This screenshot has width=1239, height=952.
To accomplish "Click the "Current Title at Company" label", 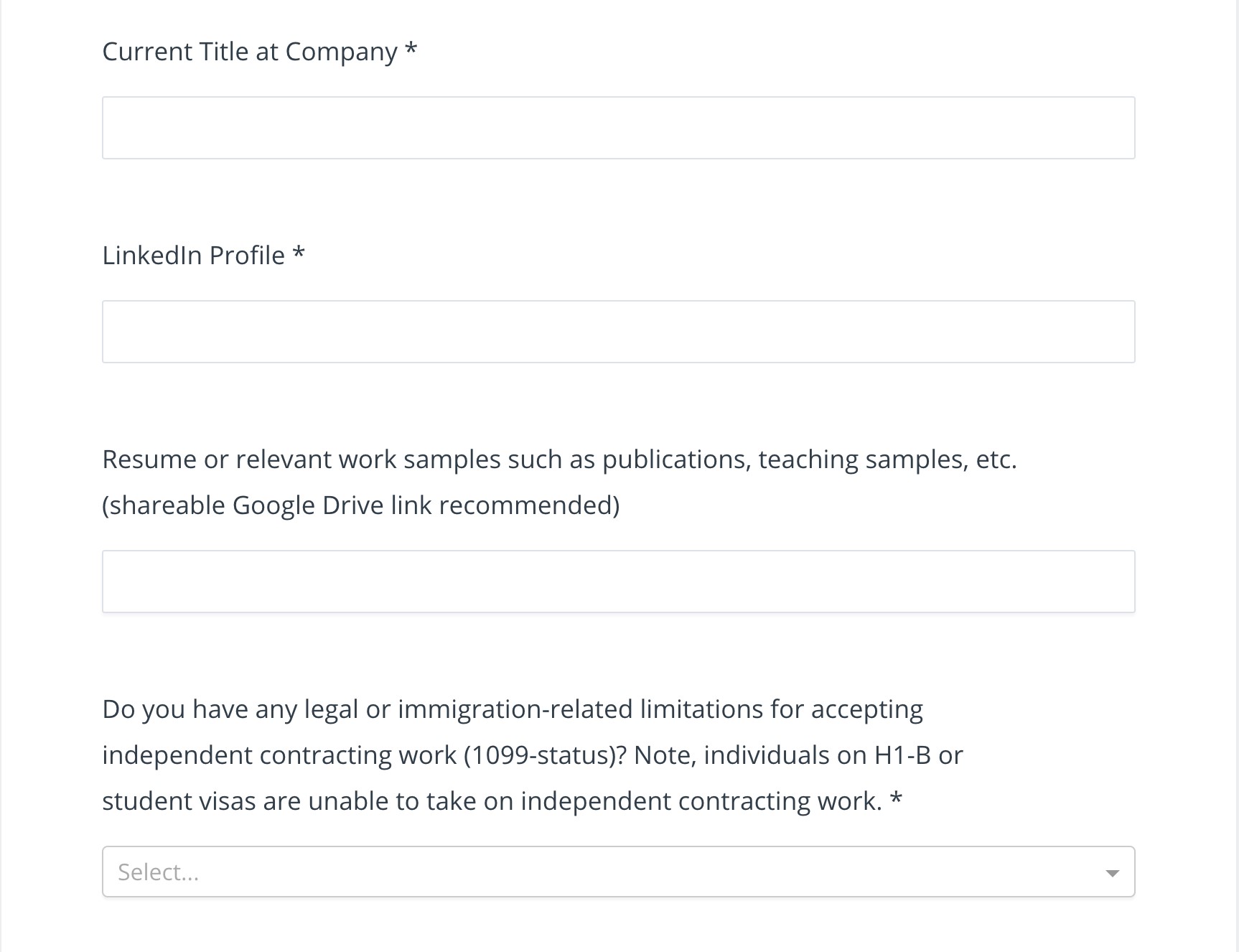I will coord(249,52).
